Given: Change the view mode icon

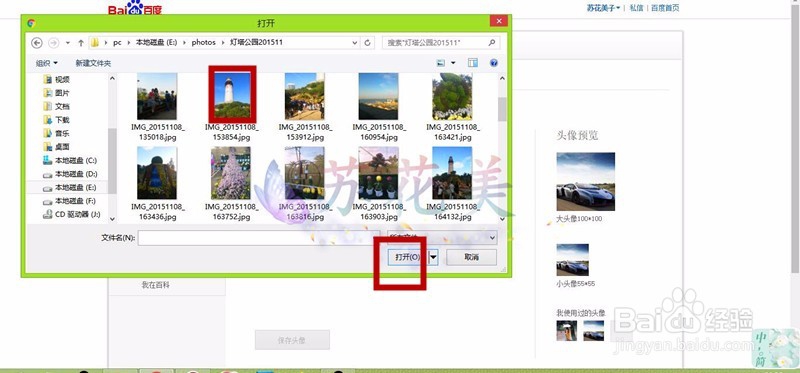Looking at the screenshot, I should 441,63.
